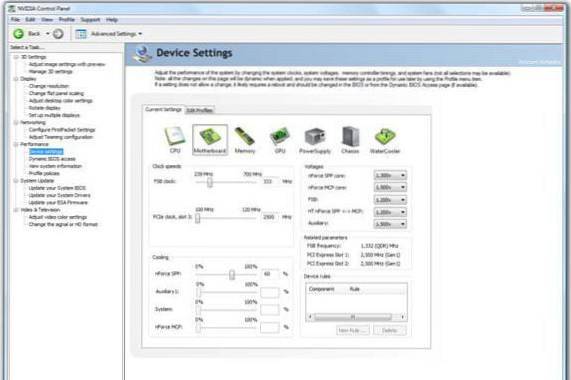
Task: Collapse the Display tree node
Action: 16,79
